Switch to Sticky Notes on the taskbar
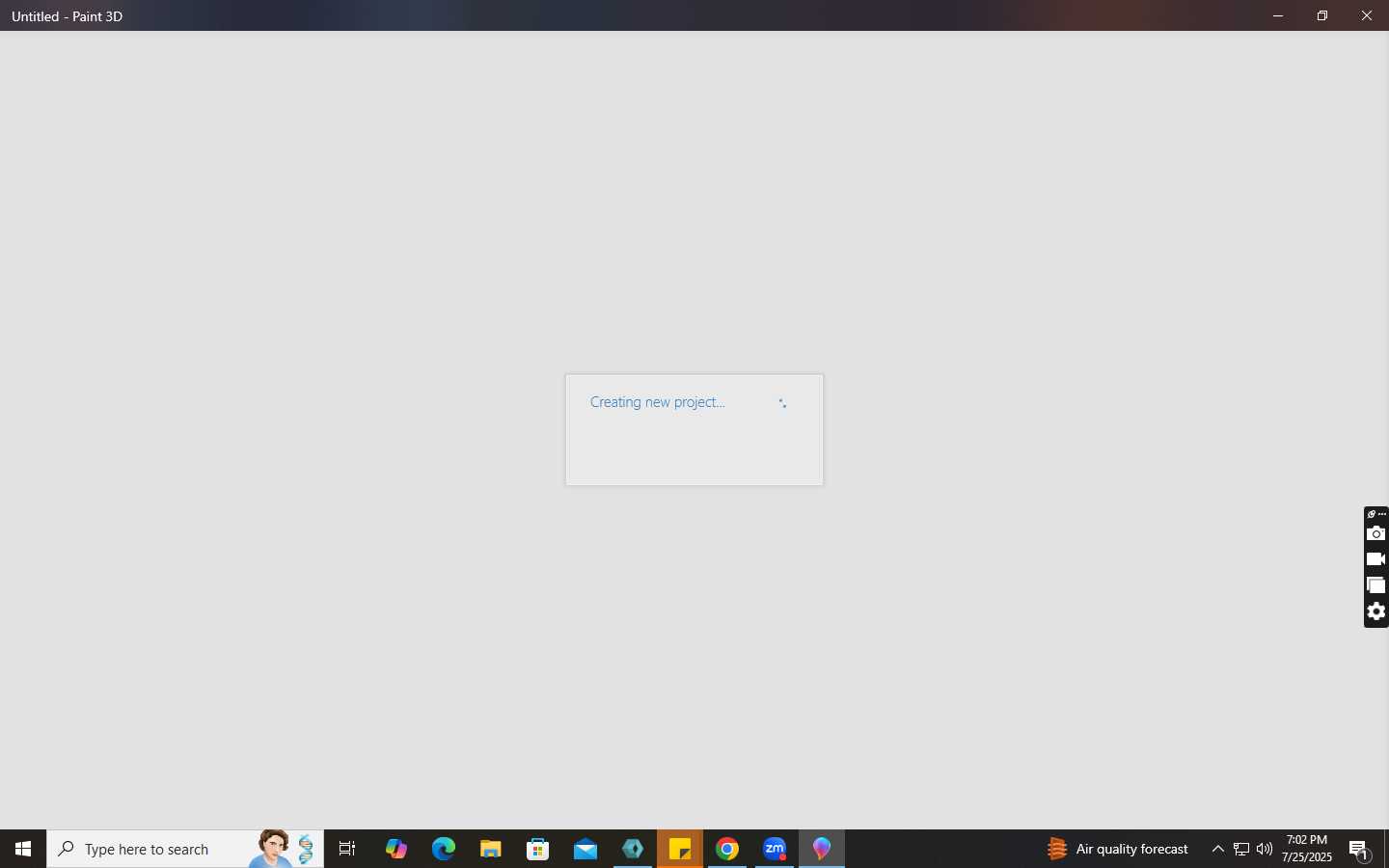The height and width of the screenshot is (868, 1389). click(x=680, y=849)
